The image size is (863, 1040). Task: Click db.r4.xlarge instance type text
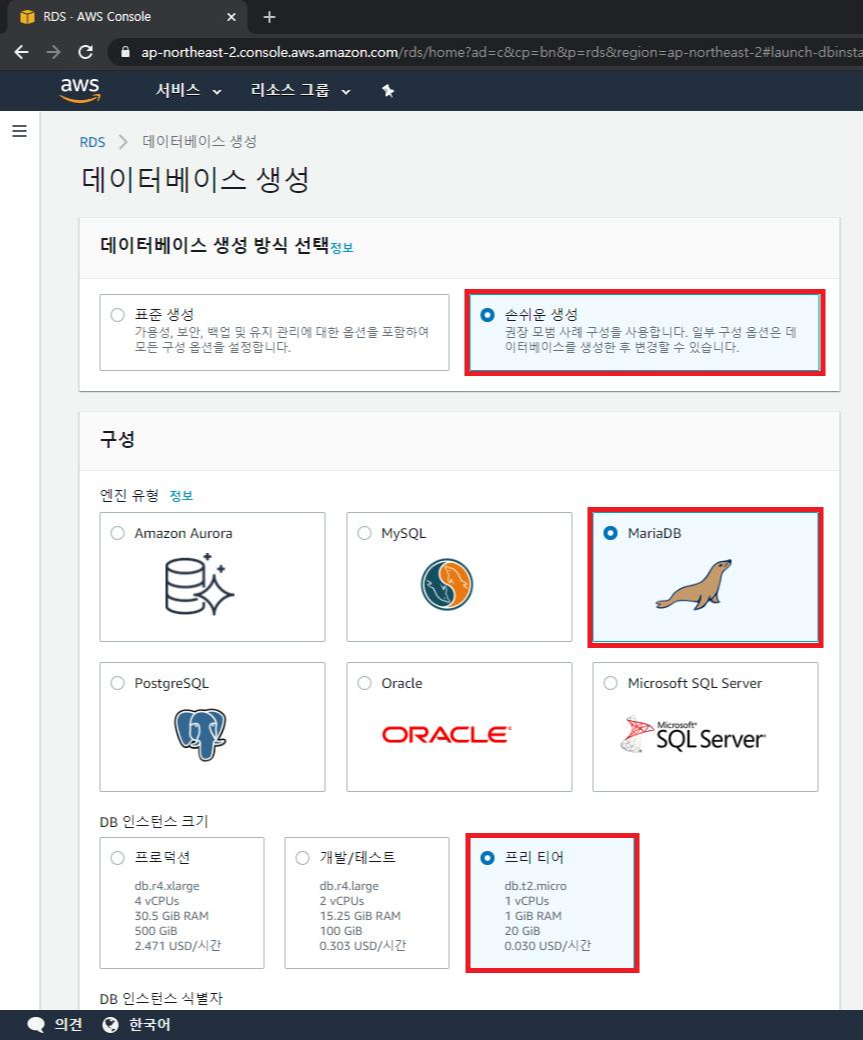[x=166, y=886]
